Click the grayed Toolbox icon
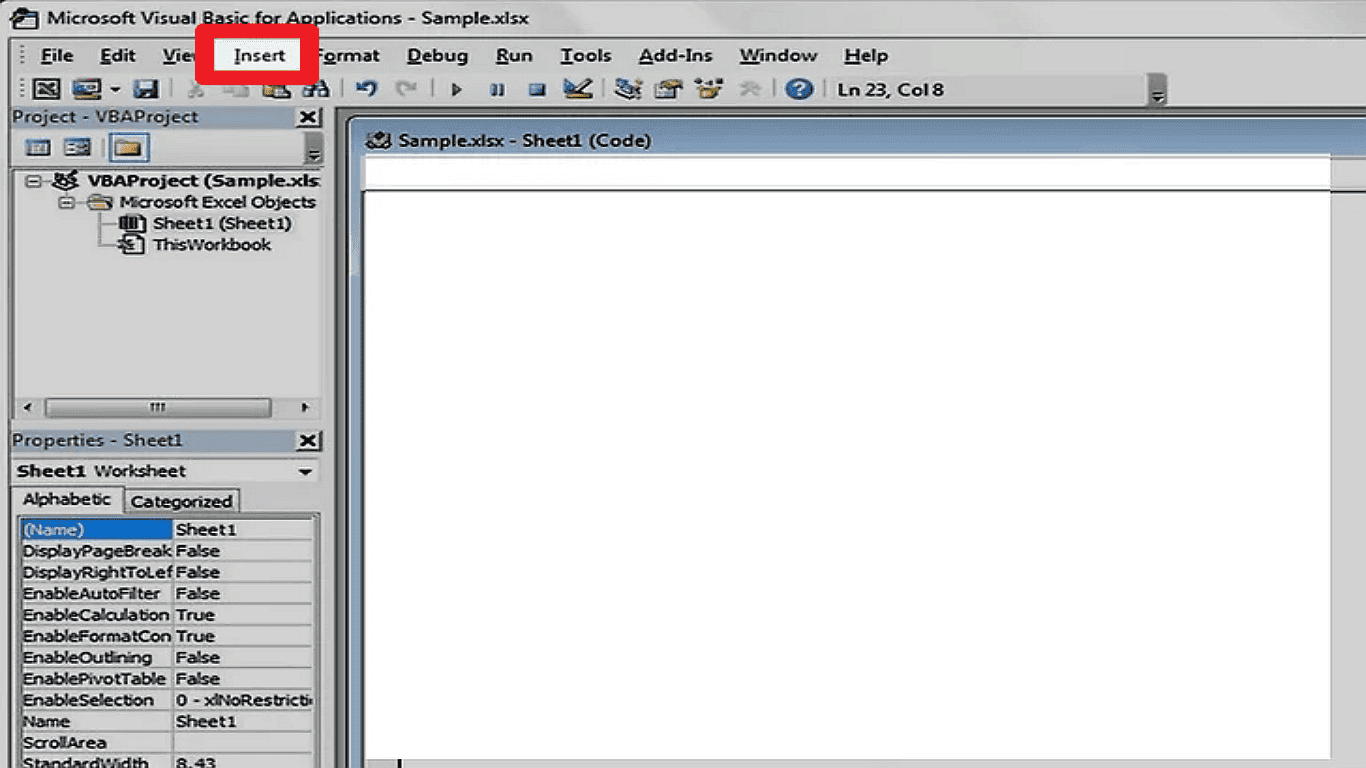The image size is (1366, 768). pyautogui.click(x=750, y=89)
